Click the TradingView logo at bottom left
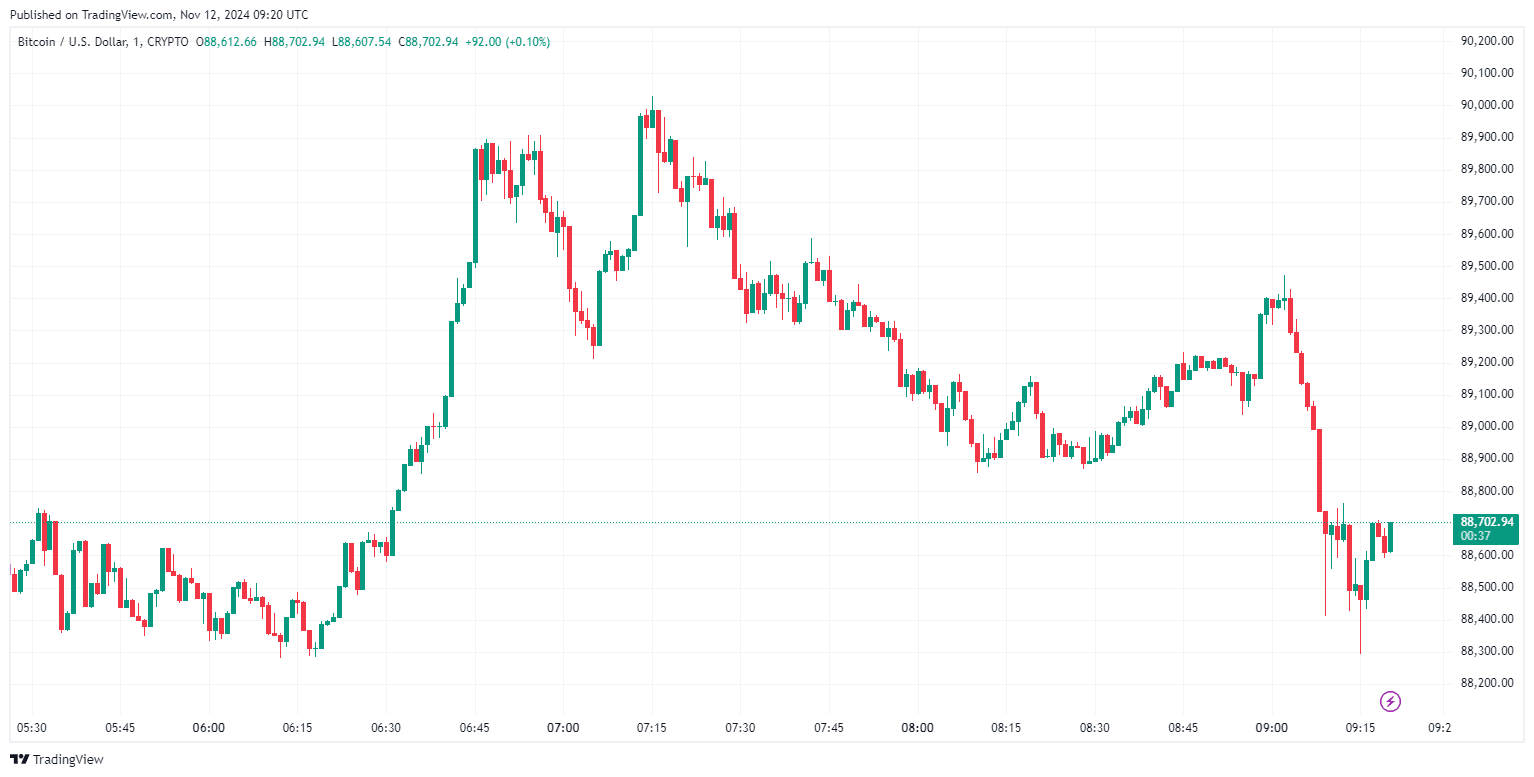 56,760
